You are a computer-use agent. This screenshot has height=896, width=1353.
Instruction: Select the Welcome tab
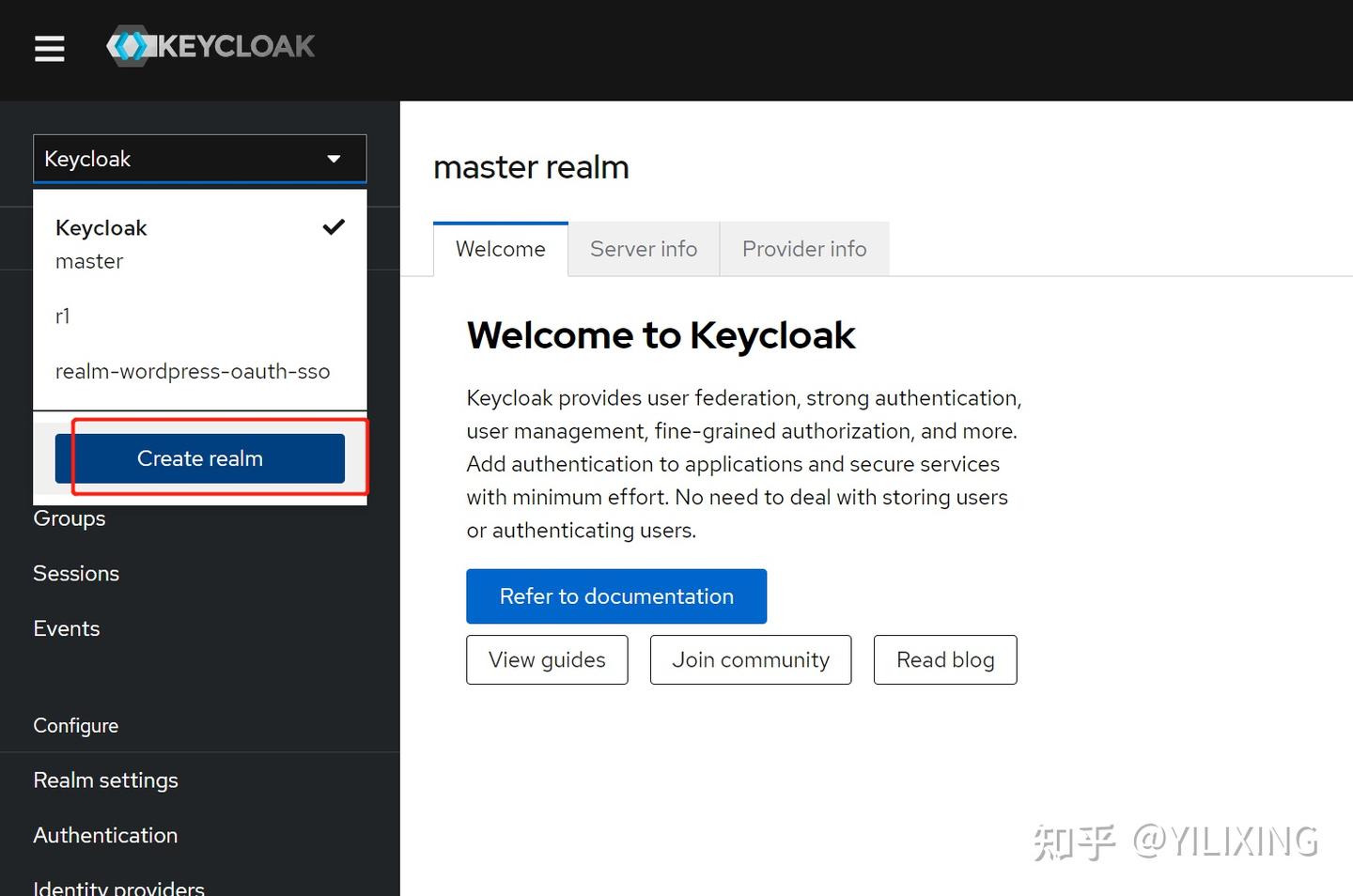[x=500, y=248]
